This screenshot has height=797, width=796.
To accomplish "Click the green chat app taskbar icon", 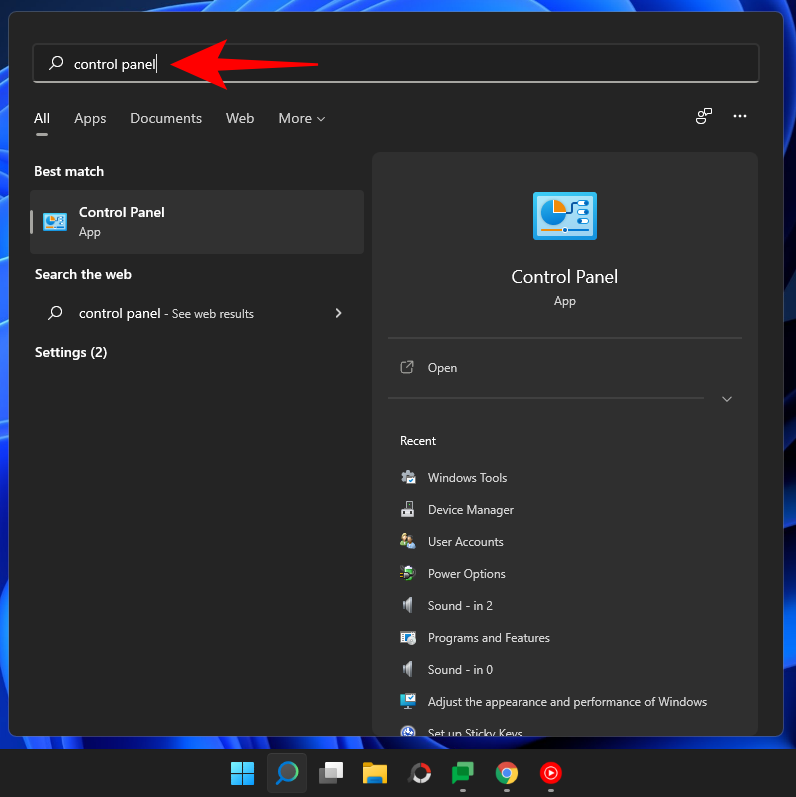I will point(463,773).
